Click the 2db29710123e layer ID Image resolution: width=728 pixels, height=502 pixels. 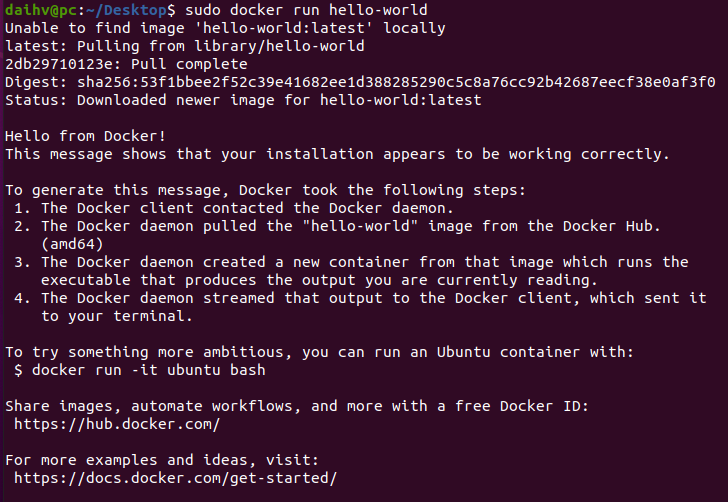pyautogui.click(x=58, y=63)
